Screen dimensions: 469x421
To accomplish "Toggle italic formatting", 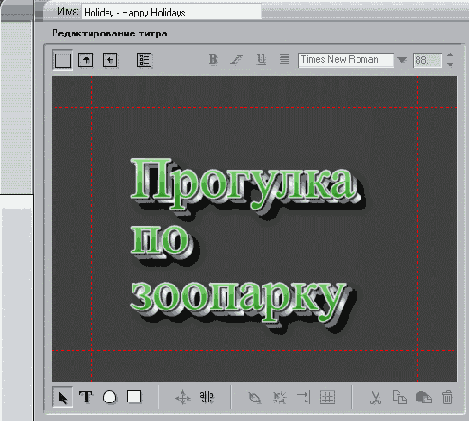I will coord(237,60).
